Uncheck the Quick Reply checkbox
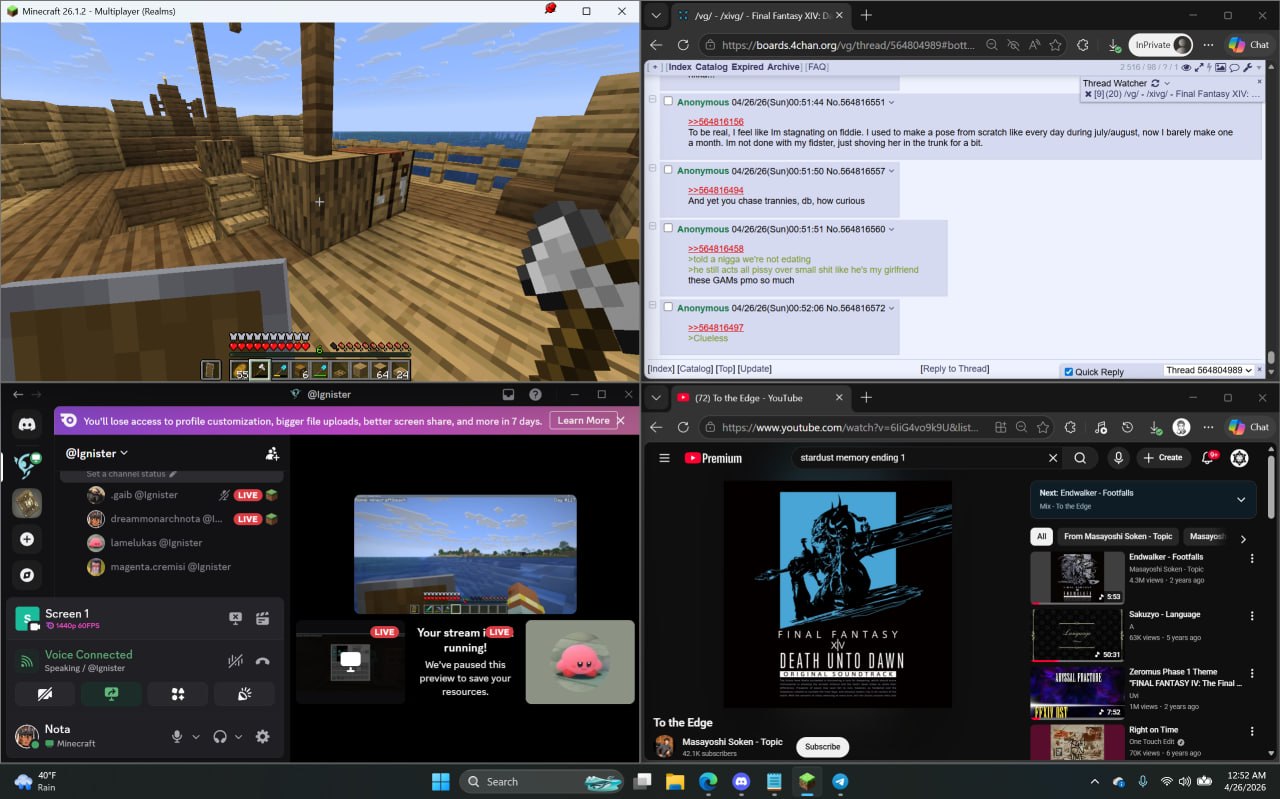This screenshot has width=1280, height=799. [1068, 372]
